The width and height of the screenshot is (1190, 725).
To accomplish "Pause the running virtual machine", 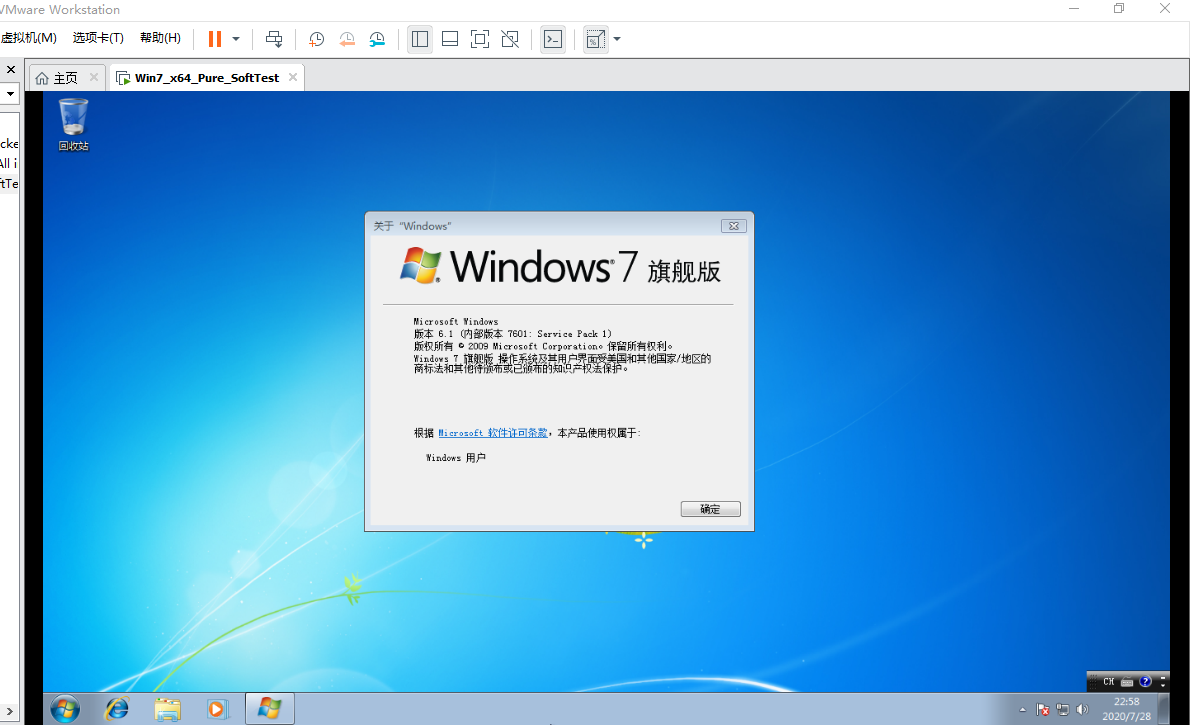I will [x=217, y=39].
